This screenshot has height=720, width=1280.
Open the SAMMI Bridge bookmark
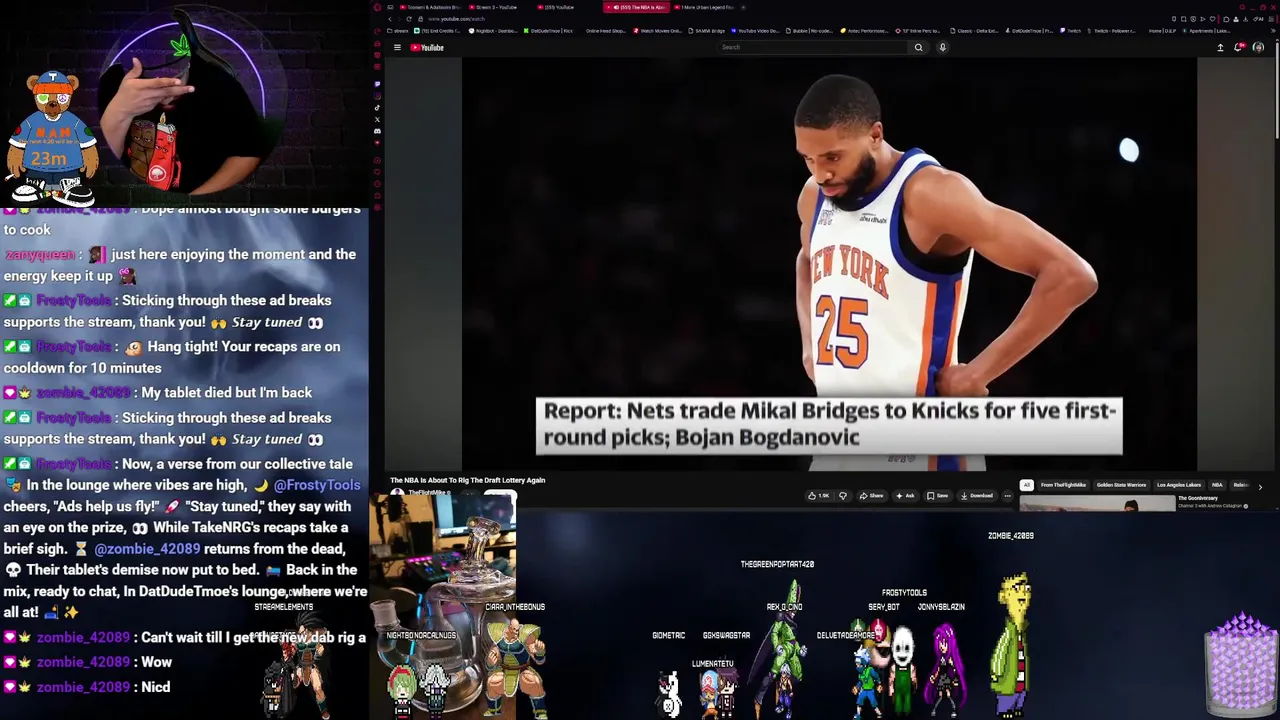click(706, 31)
